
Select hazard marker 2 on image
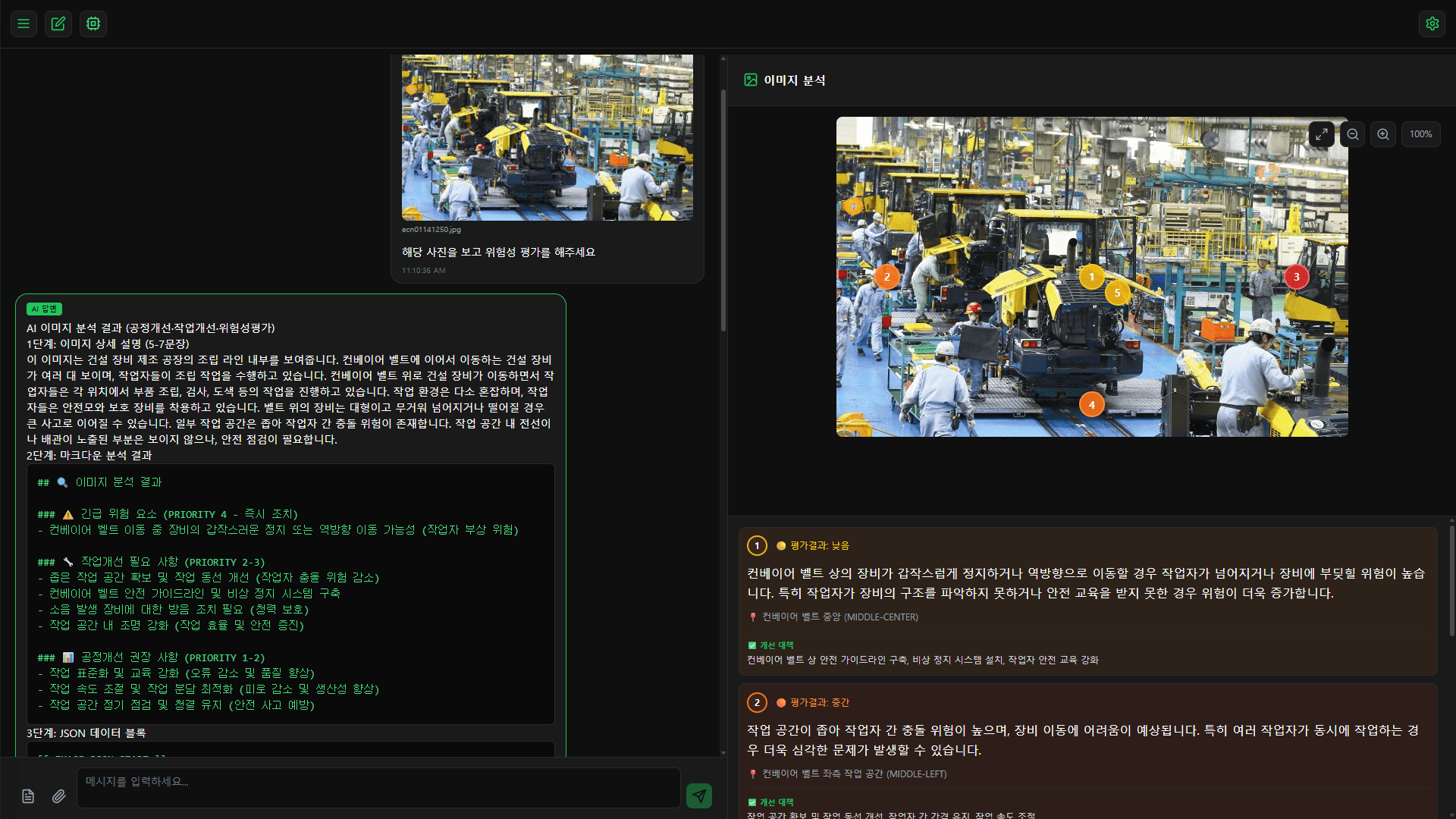click(886, 277)
